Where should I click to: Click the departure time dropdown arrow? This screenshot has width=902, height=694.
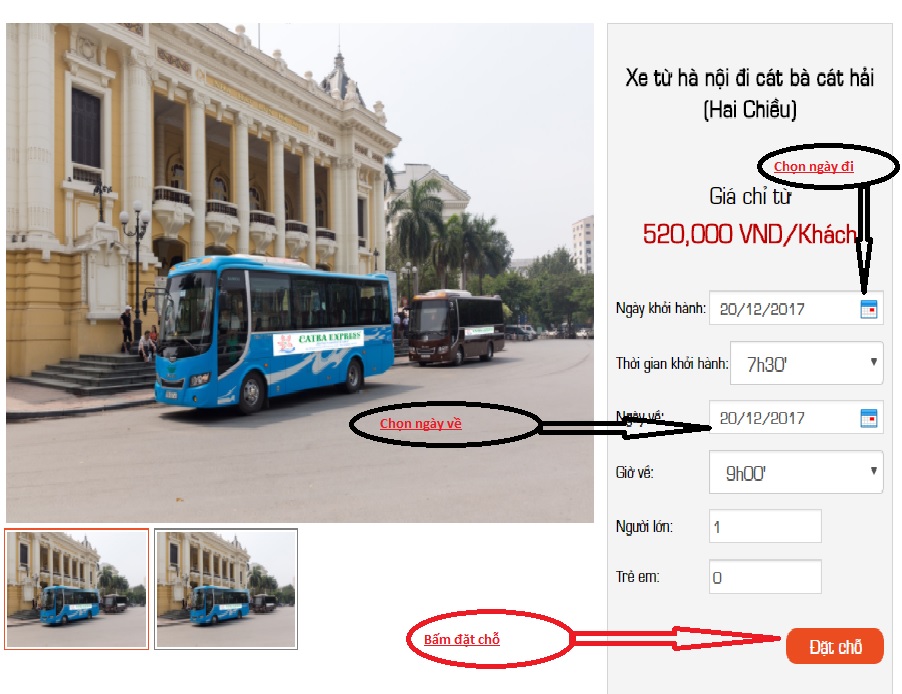click(x=873, y=362)
